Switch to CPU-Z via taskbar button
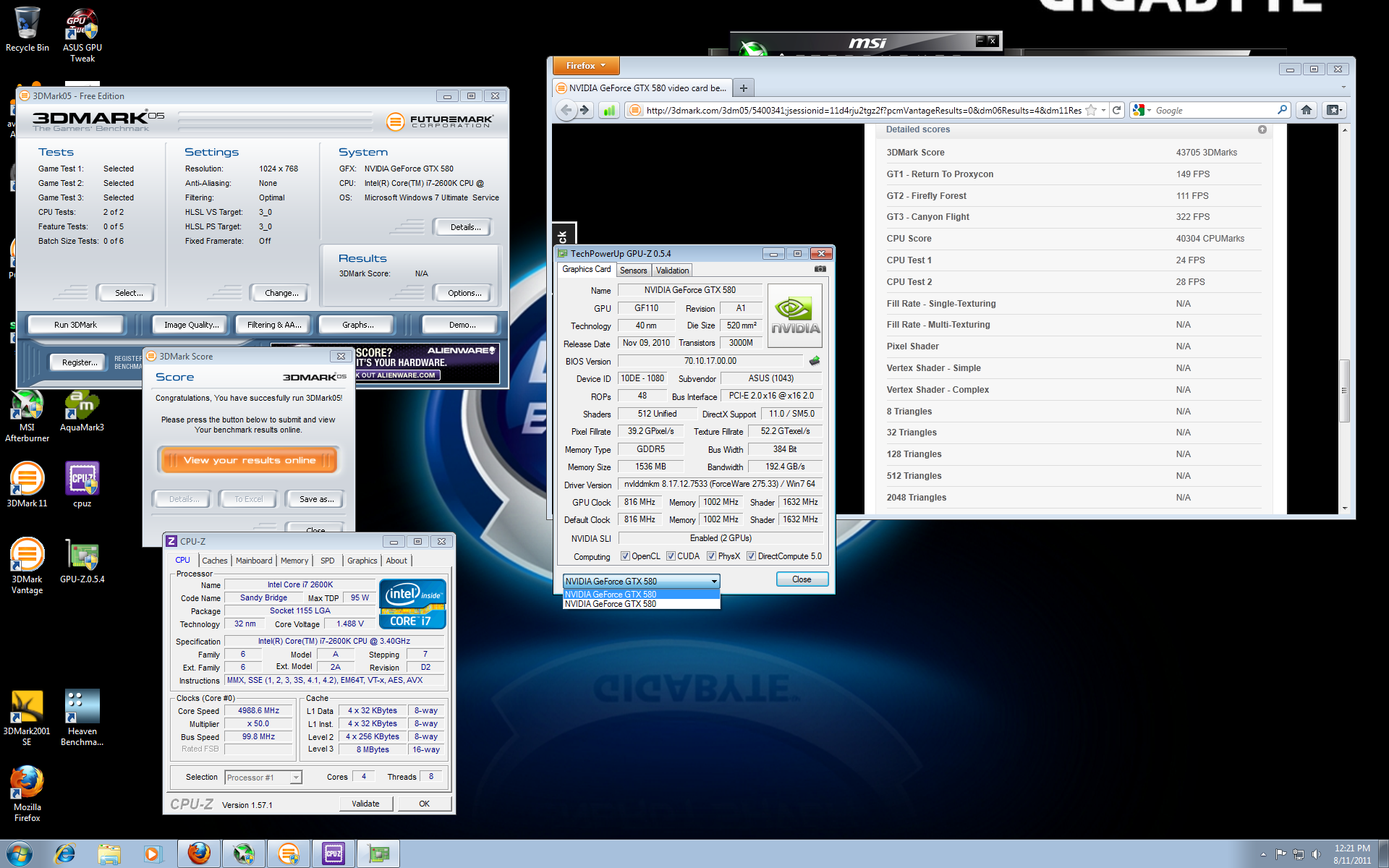This screenshot has height=868, width=1389. [334, 854]
